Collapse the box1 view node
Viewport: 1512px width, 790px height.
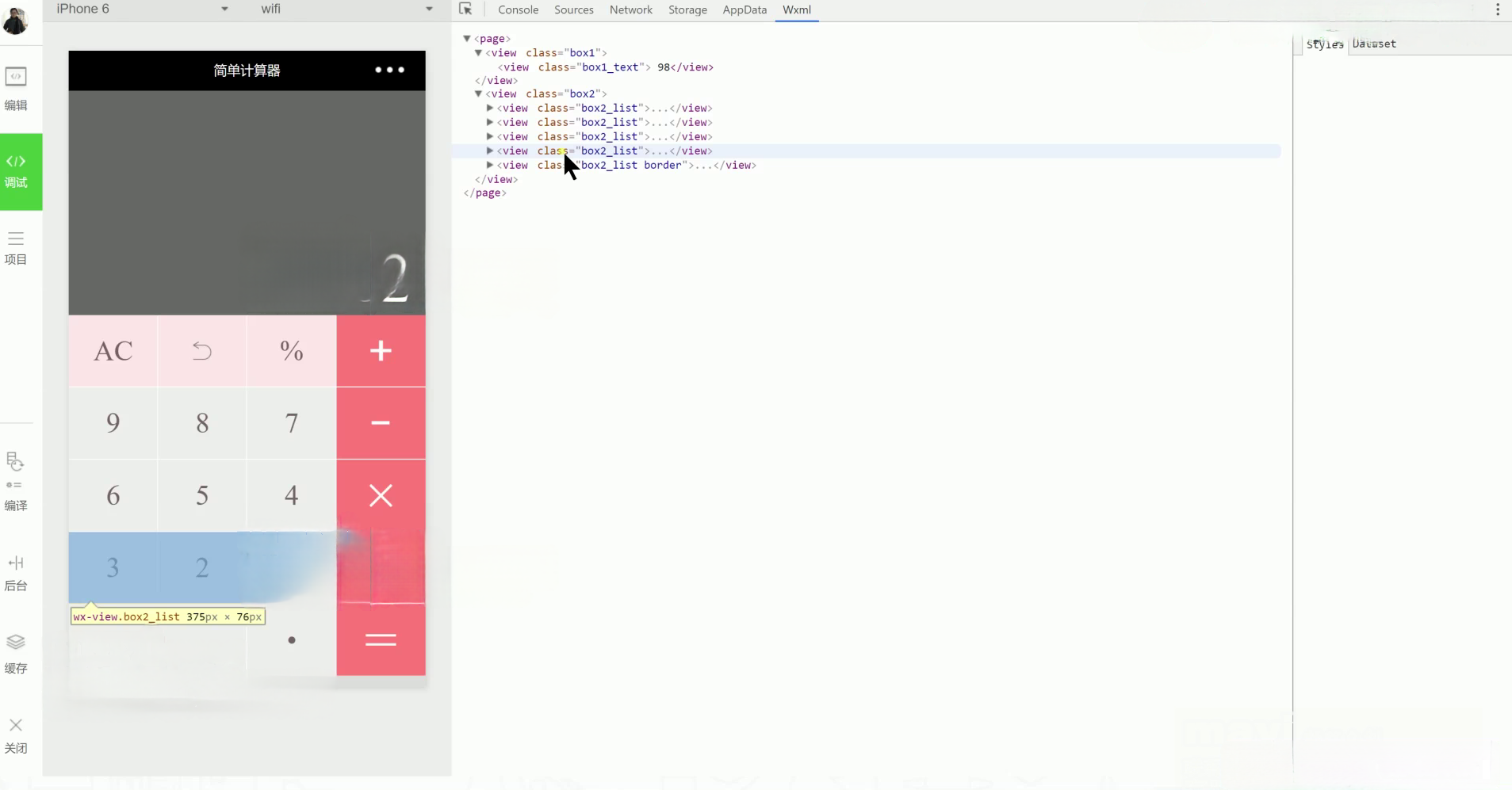click(478, 53)
